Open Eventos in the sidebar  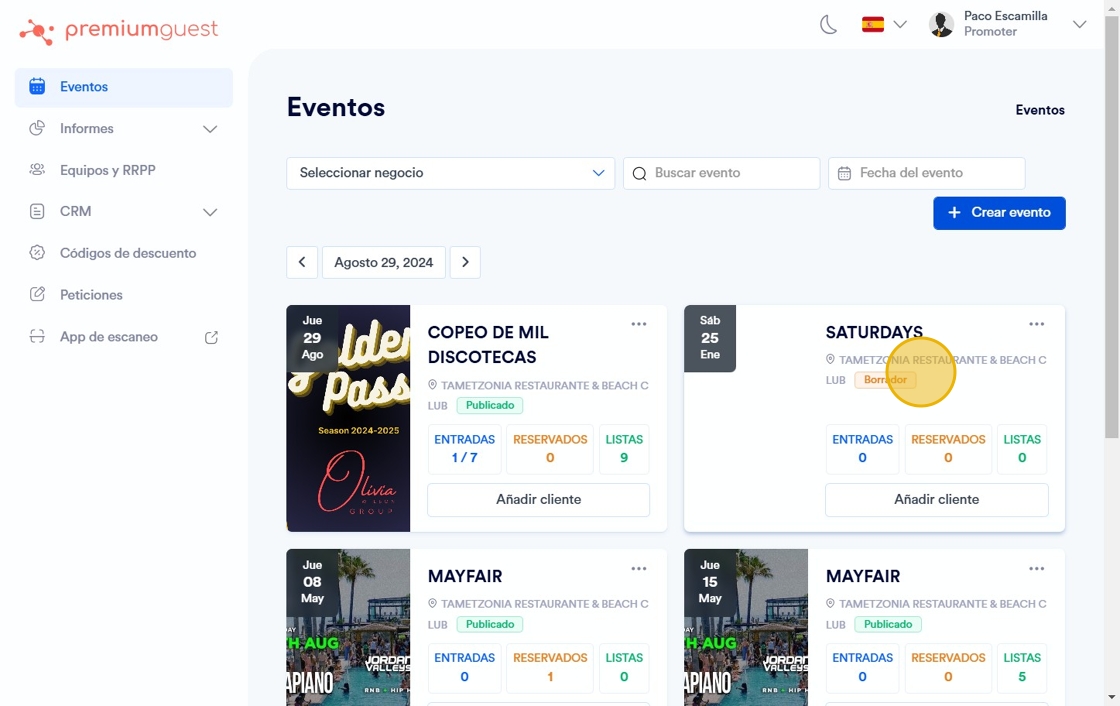pos(124,87)
